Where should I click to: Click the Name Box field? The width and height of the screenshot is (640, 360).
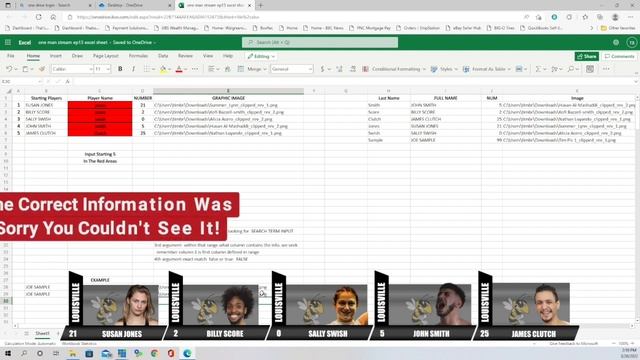click(21, 82)
